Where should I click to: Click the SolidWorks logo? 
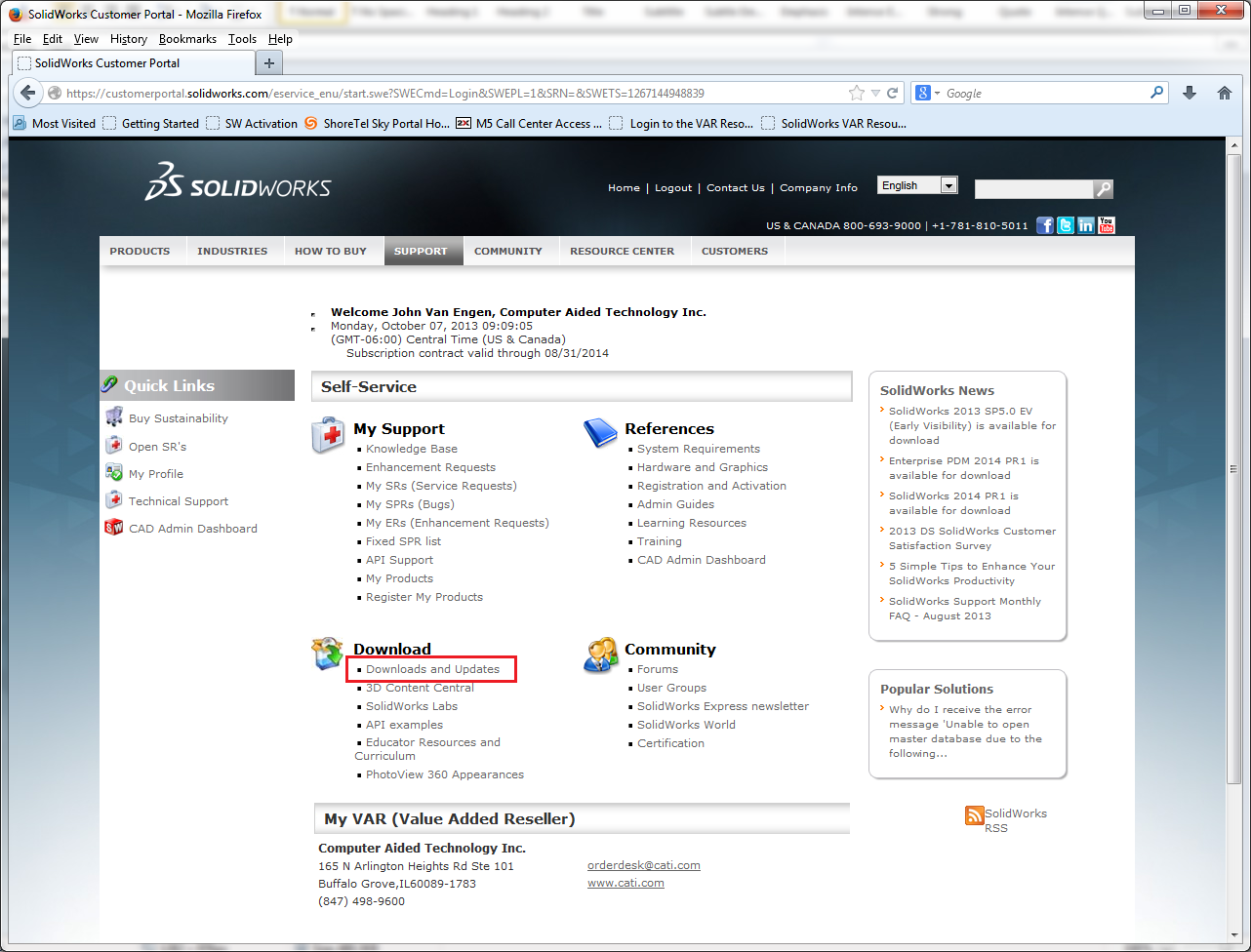[238, 182]
